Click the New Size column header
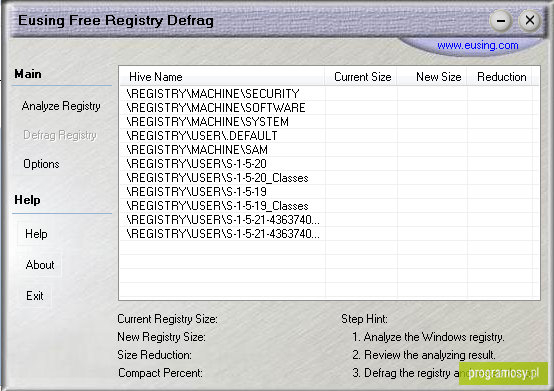554x391 pixels. [x=432, y=77]
